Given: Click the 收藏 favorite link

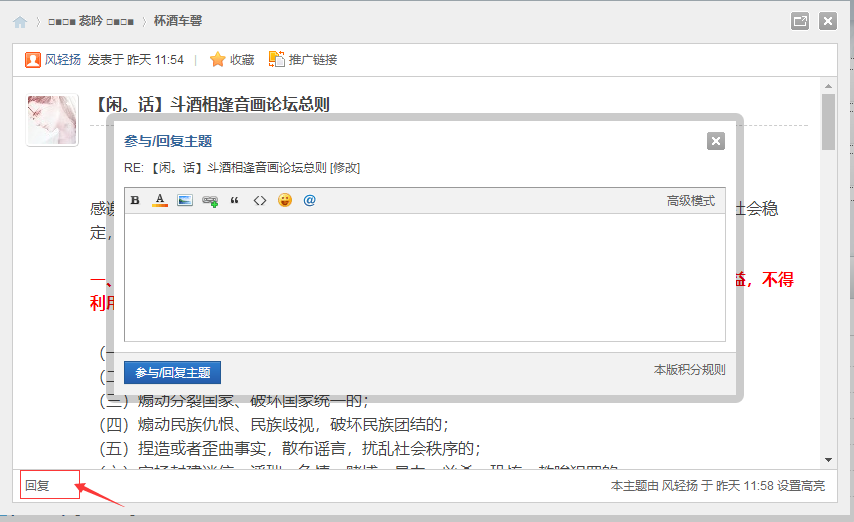Looking at the screenshot, I should pos(242,59).
